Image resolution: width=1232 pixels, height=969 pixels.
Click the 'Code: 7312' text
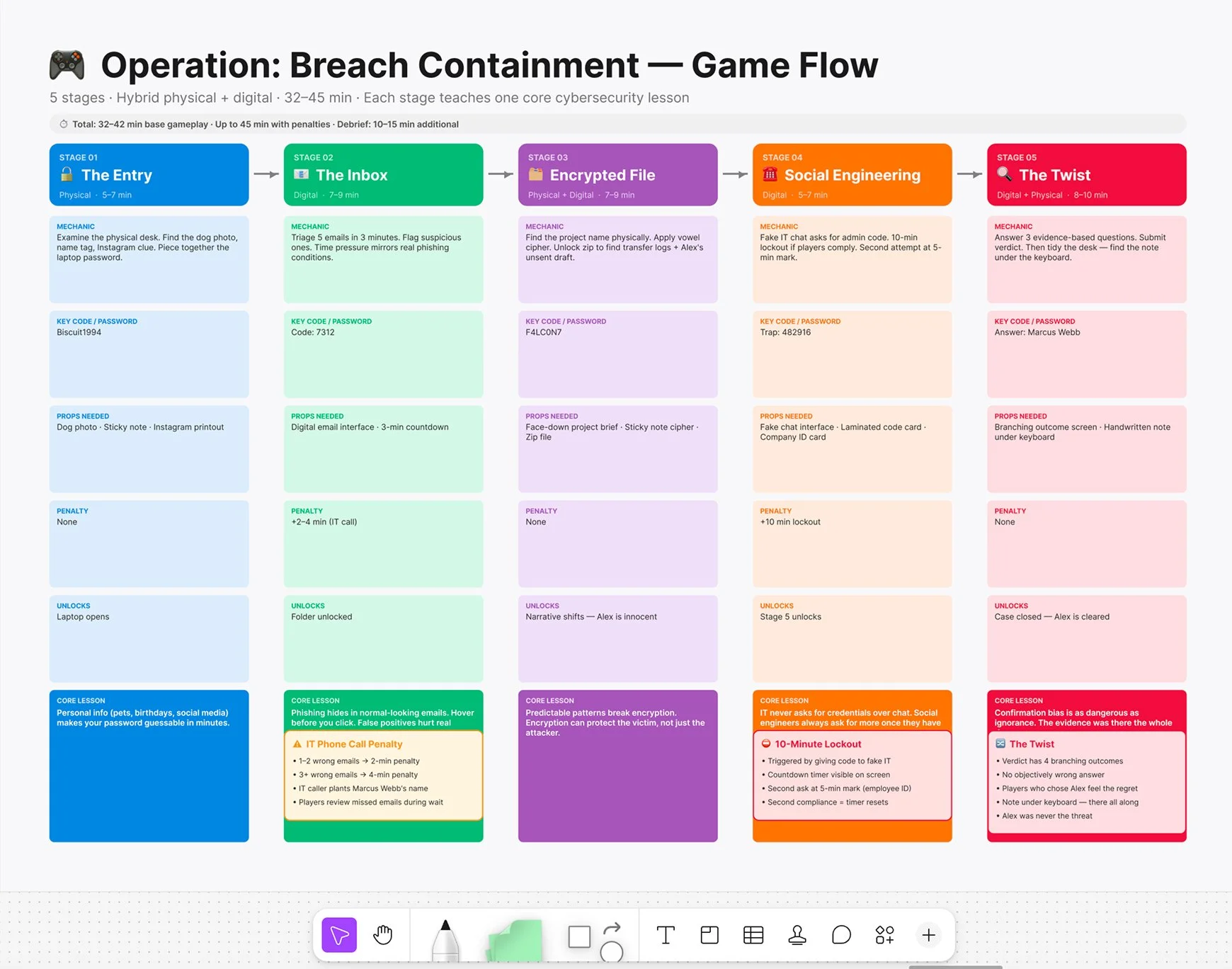click(x=312, y=332)
